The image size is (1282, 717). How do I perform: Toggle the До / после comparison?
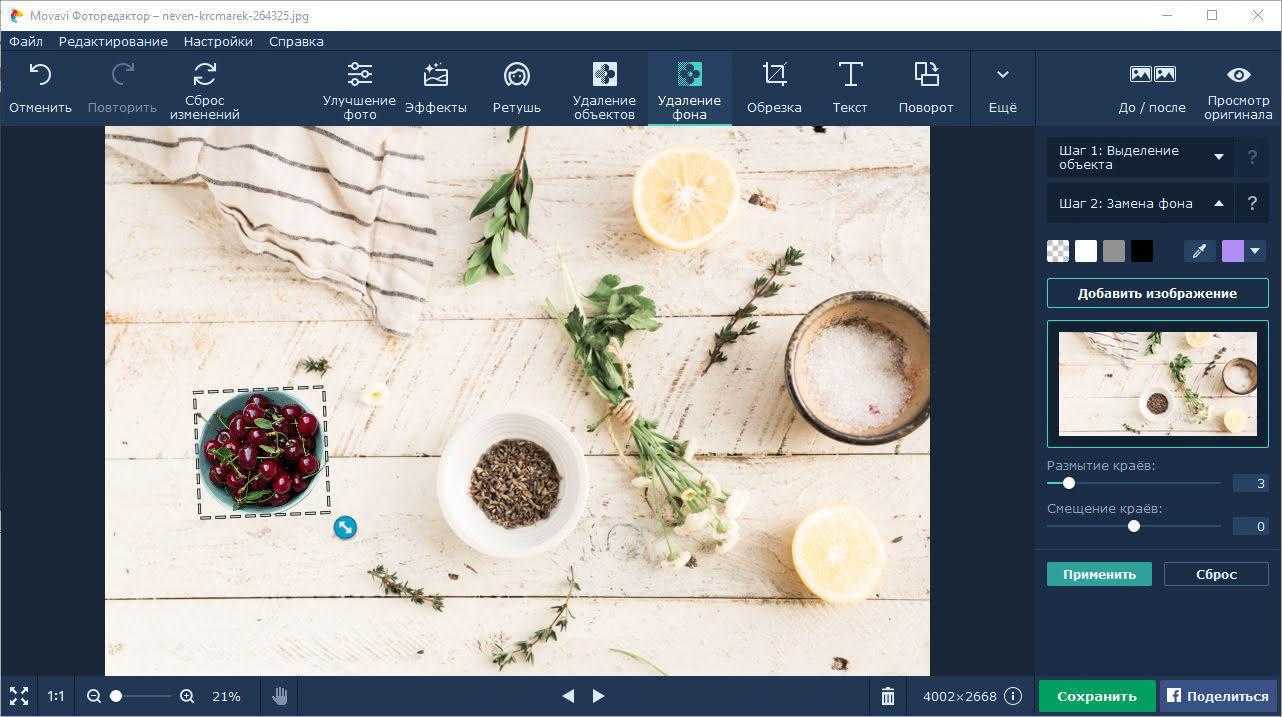(1152, 76)
